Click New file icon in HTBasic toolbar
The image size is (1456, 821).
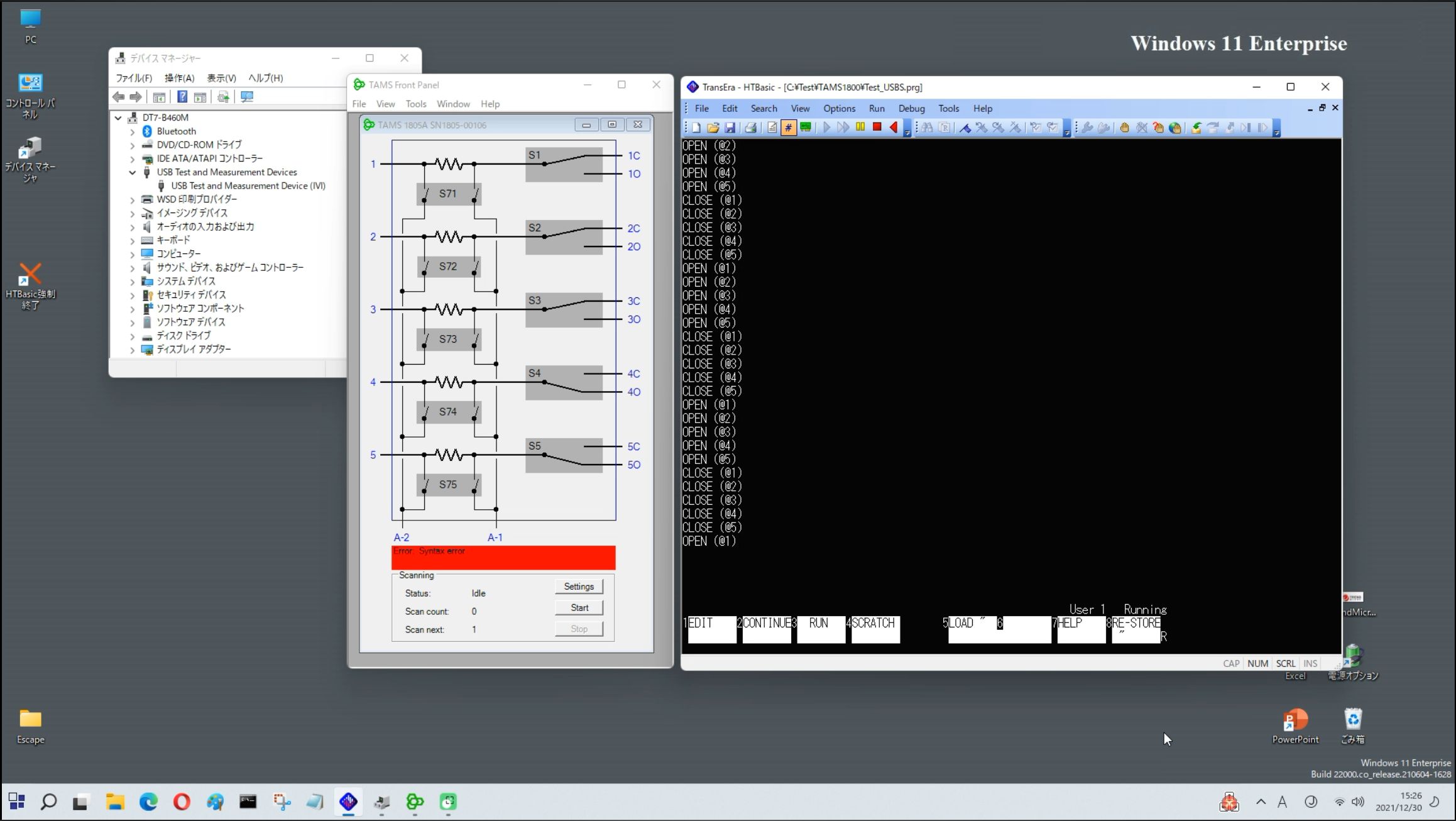click(696, 128)
